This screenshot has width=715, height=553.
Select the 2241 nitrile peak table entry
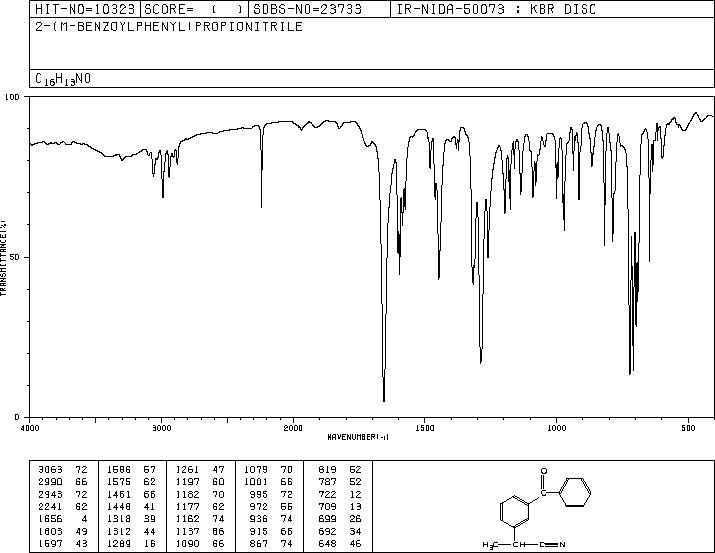point(50,506)
